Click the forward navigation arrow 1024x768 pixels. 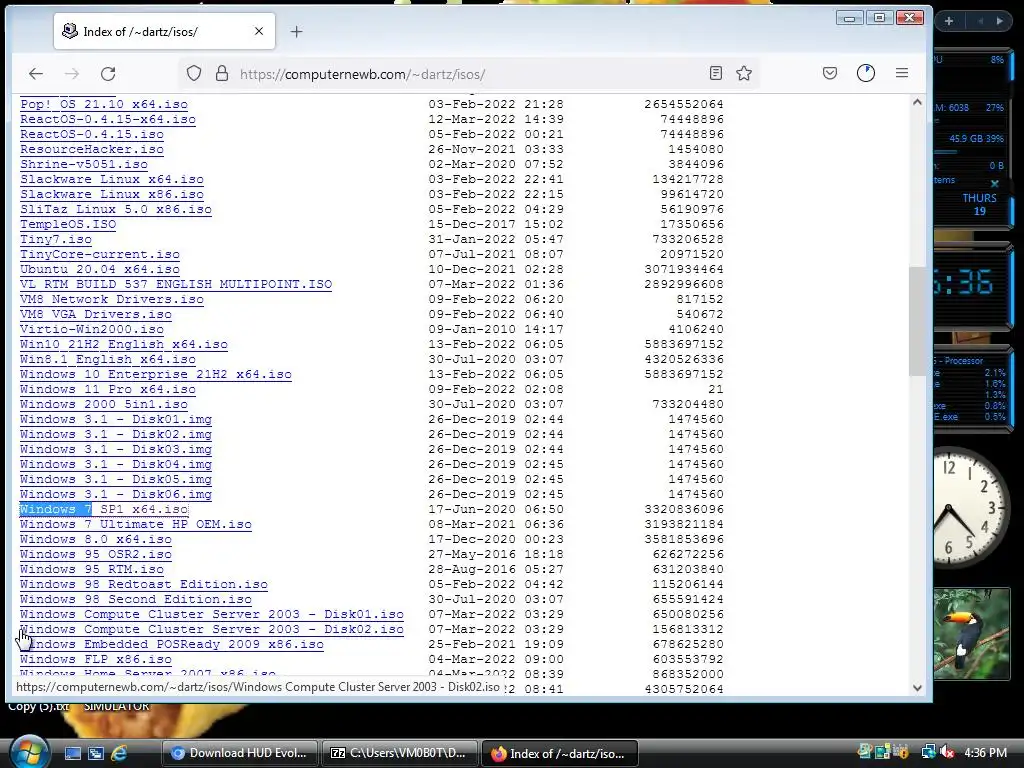click(x=72, y=74)
